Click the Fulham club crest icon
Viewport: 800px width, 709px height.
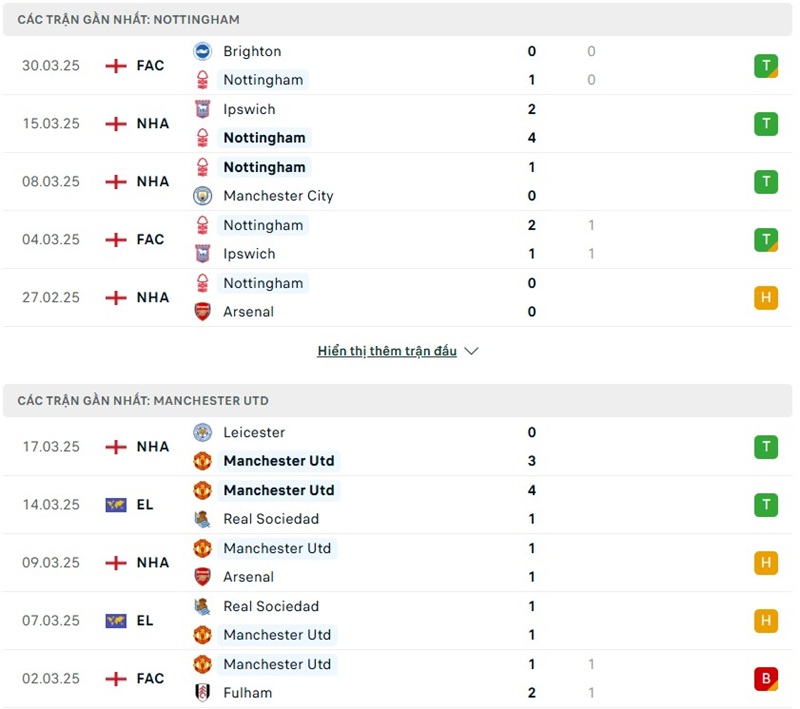203,692
